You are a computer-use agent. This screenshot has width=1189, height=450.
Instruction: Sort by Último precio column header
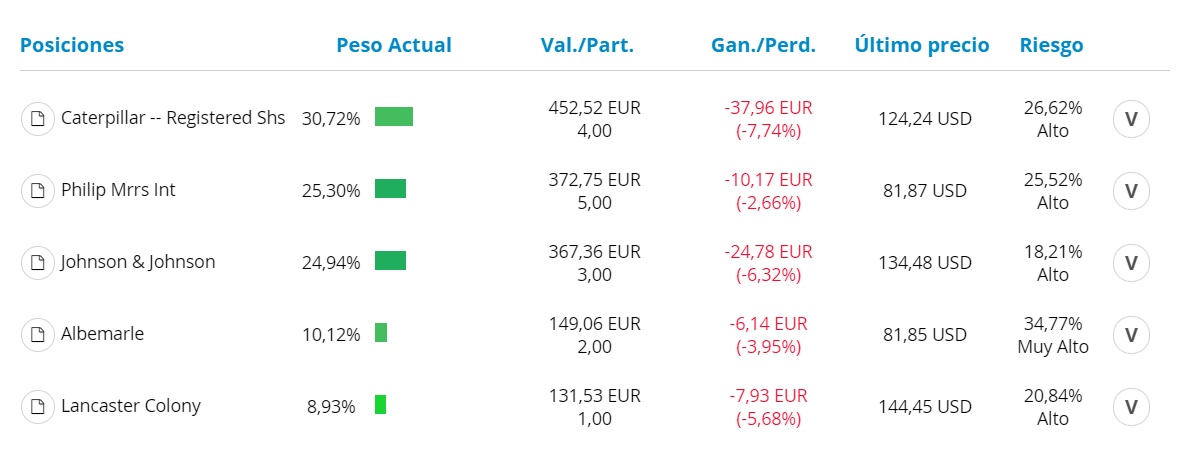[921, 46]
